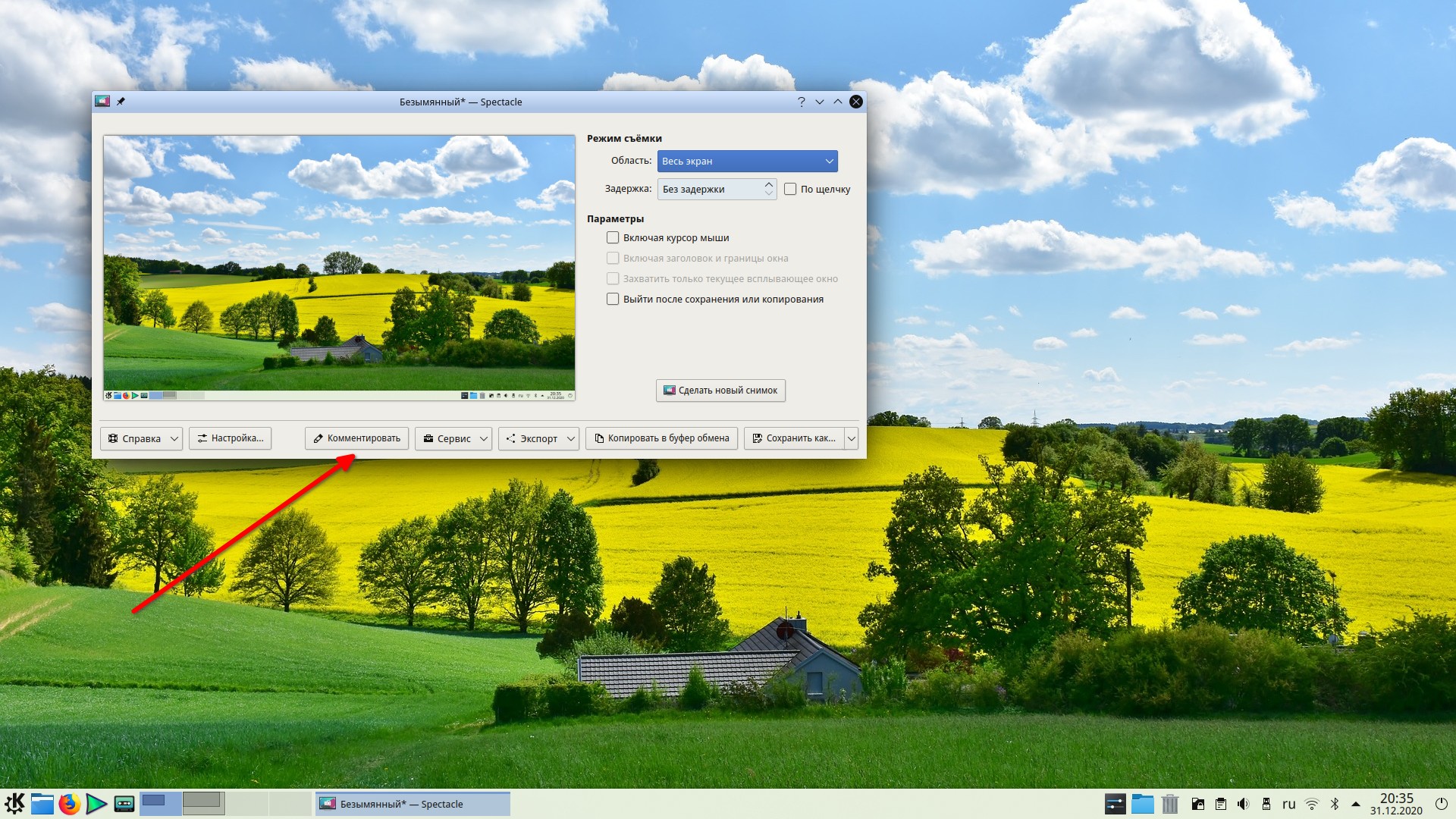Click the pin icon in Spectacle titlebar
Image resolution: width=1456 pixels, height=819 pixels.
pyautogui.click(x=121, y=102)
